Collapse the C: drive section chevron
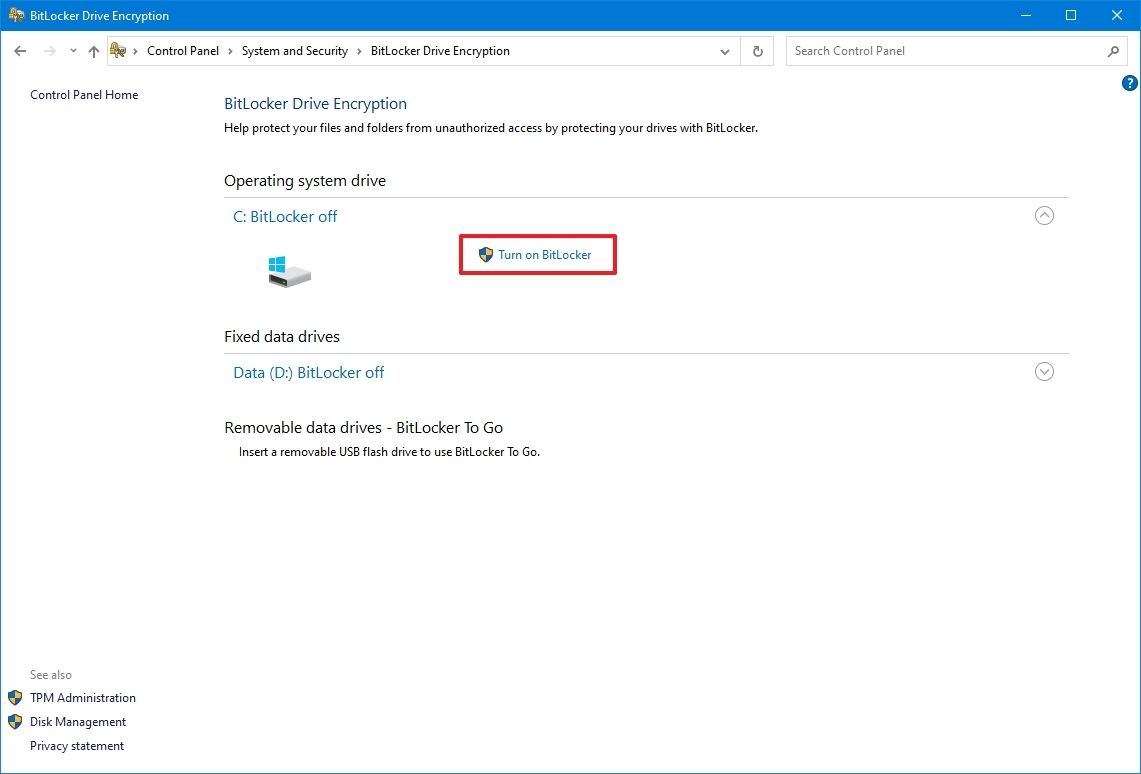 coord(1044,215)
